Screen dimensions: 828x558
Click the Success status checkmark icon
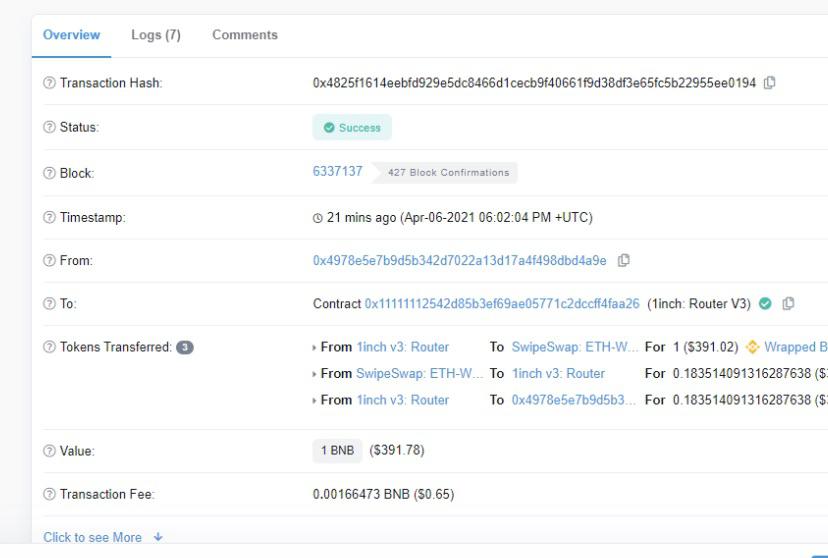click(329, 128)
